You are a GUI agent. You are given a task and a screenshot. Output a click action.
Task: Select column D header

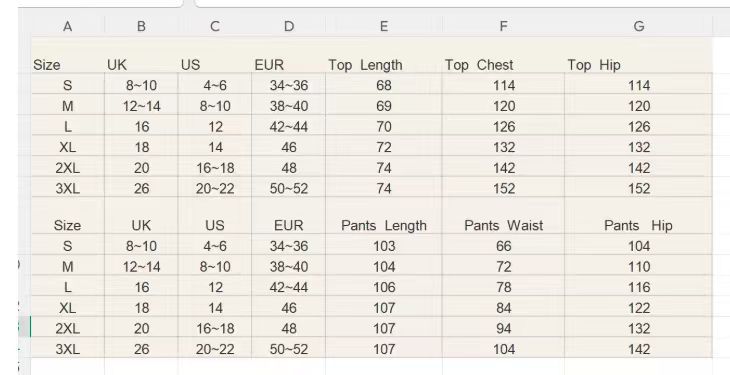[x=289, y=27]
